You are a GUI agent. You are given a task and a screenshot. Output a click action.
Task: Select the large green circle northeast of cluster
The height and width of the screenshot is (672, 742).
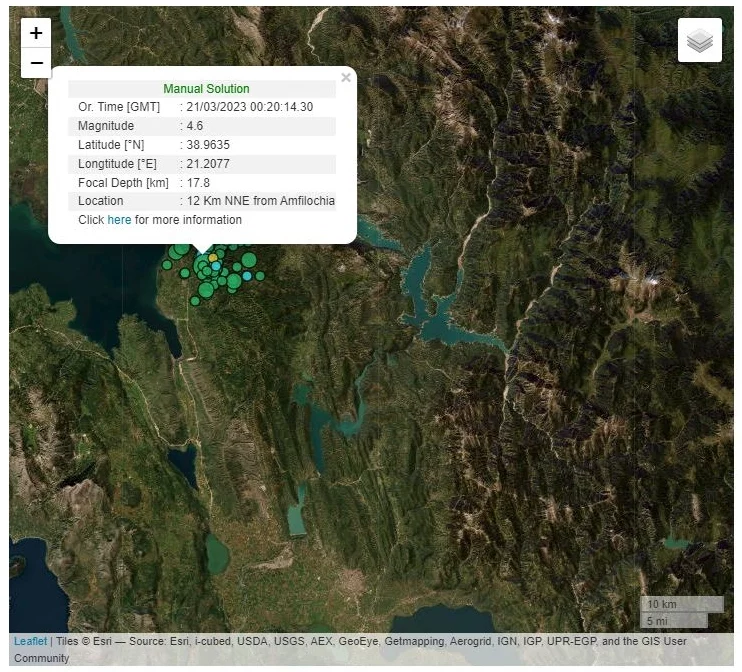[x=249, y=260]
